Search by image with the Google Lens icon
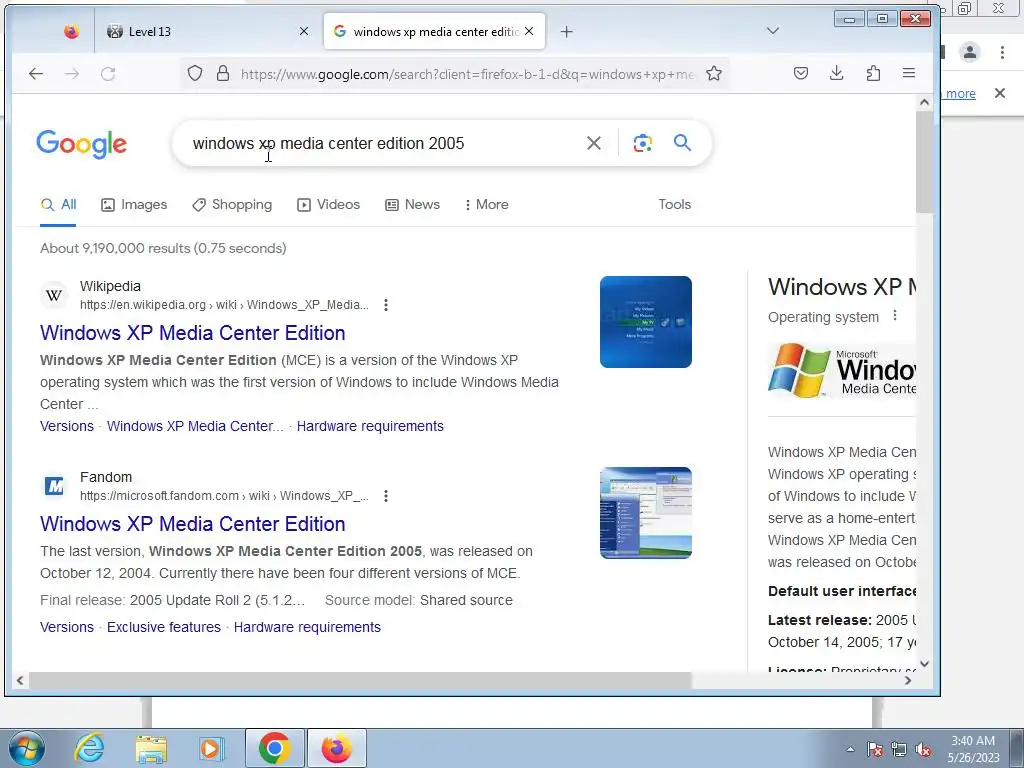This screenshot has height=768, width=1024. tap(643, 143)
